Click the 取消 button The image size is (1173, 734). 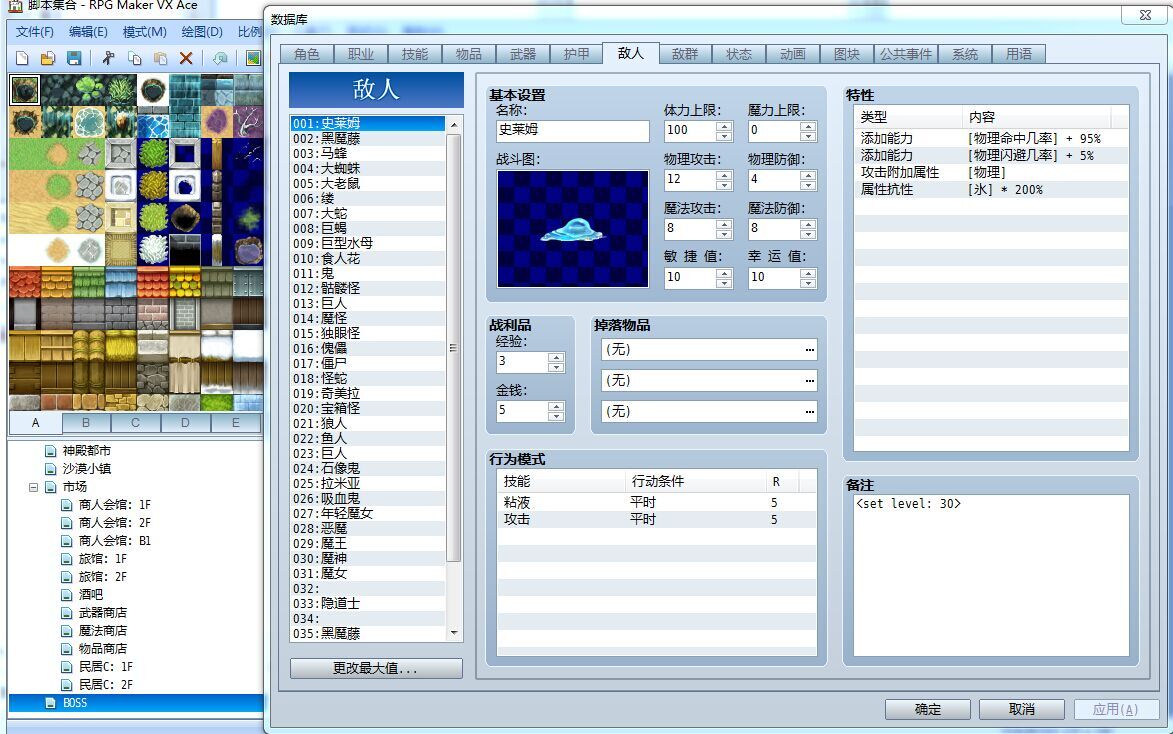pos(1021,709)
